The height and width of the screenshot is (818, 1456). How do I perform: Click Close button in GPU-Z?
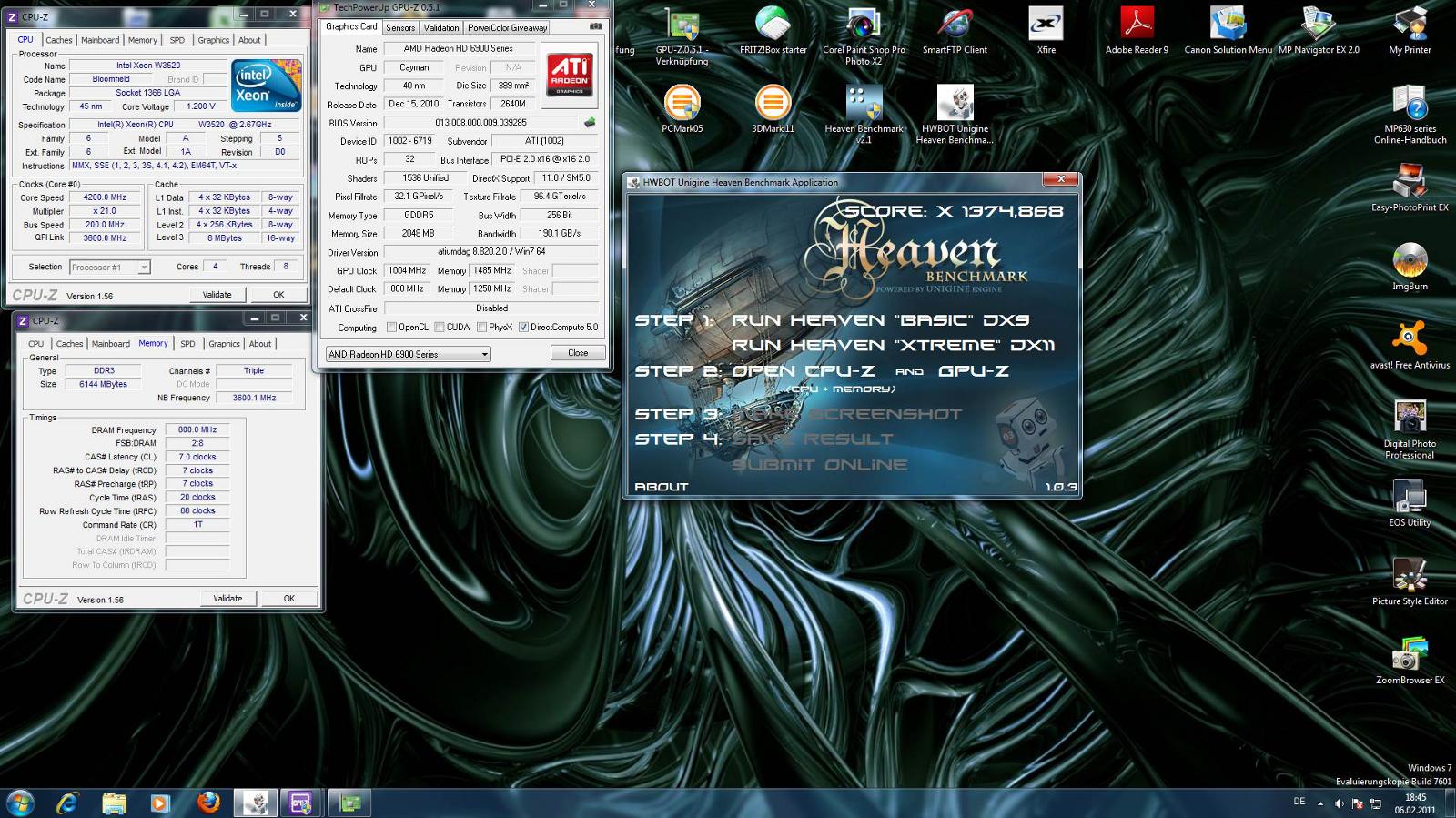pyautogui.click(x=578, y=353)
